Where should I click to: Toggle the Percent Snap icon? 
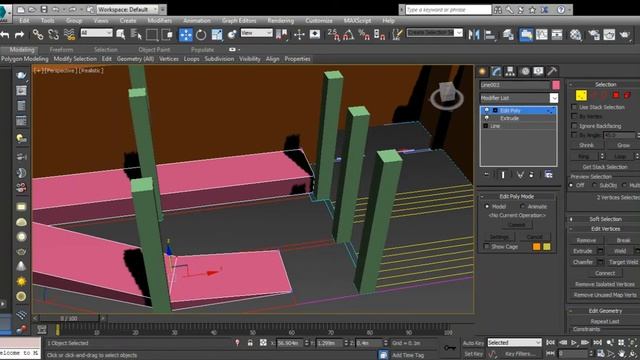(x=364, y=35)
